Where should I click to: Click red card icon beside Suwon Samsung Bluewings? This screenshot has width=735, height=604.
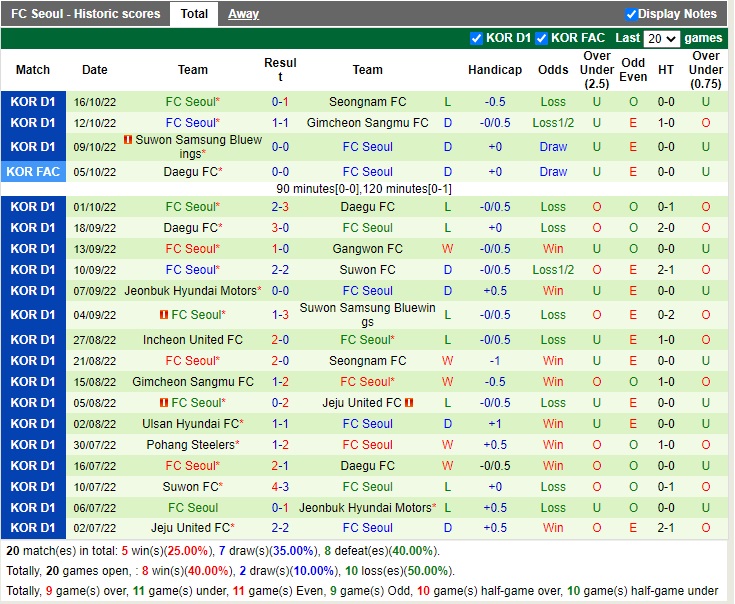tap(128, 140)
